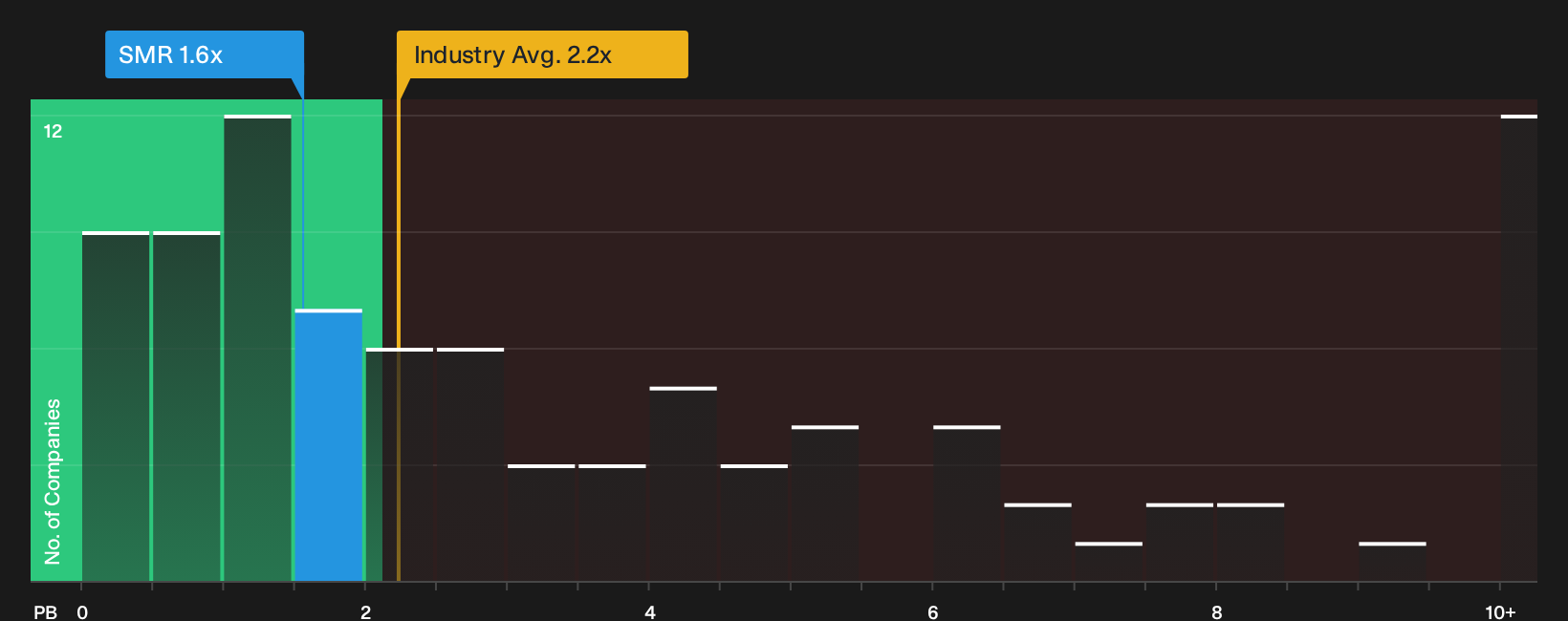Image resolution: width=1568 pixels, height=621 pixels.
Task: Click the '10+' x-axis tick label
Action: click(x=1500, y=612)
